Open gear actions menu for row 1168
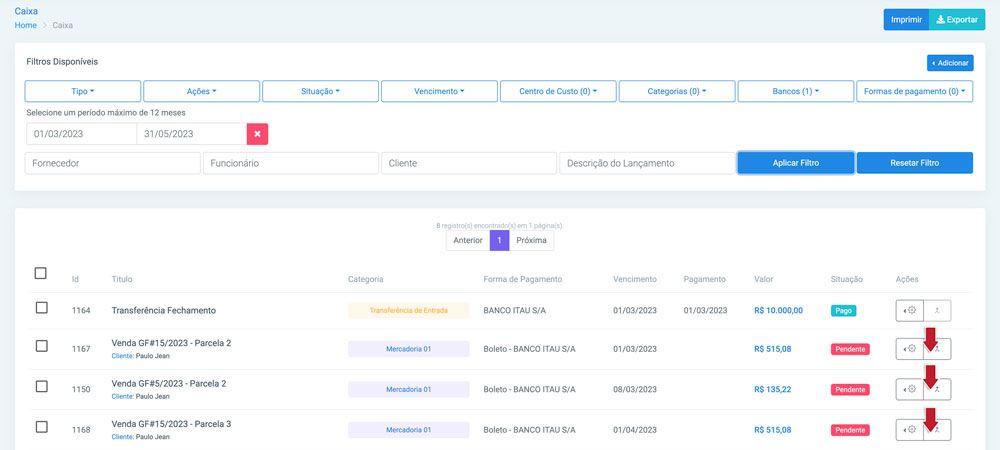This screenshot has height=450, width=1000. (909, 430)
